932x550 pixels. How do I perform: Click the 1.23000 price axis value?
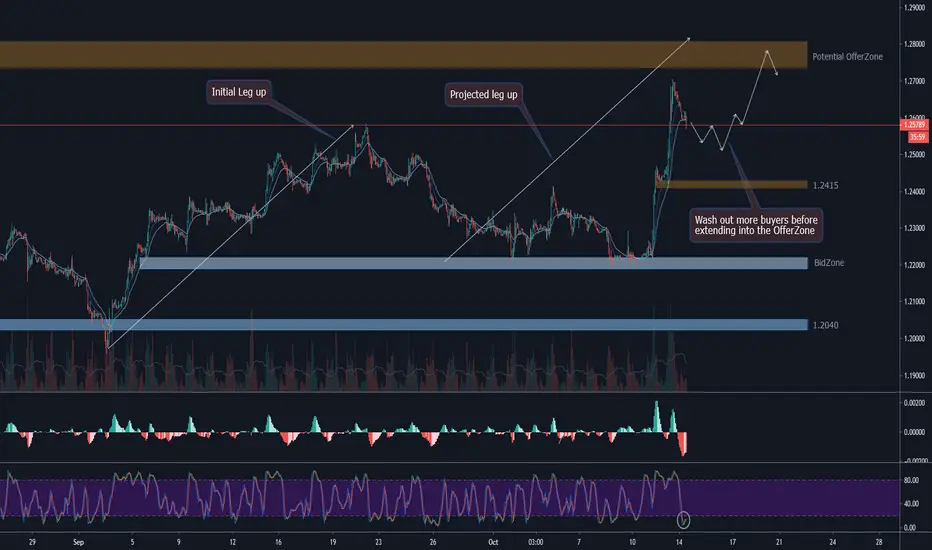click(x=914, y=228)
